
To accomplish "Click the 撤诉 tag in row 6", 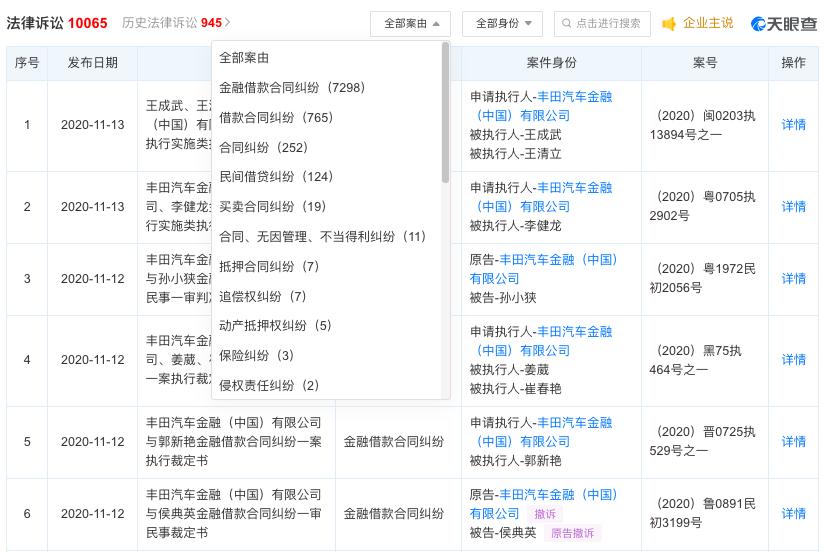I will coord(545,514).
